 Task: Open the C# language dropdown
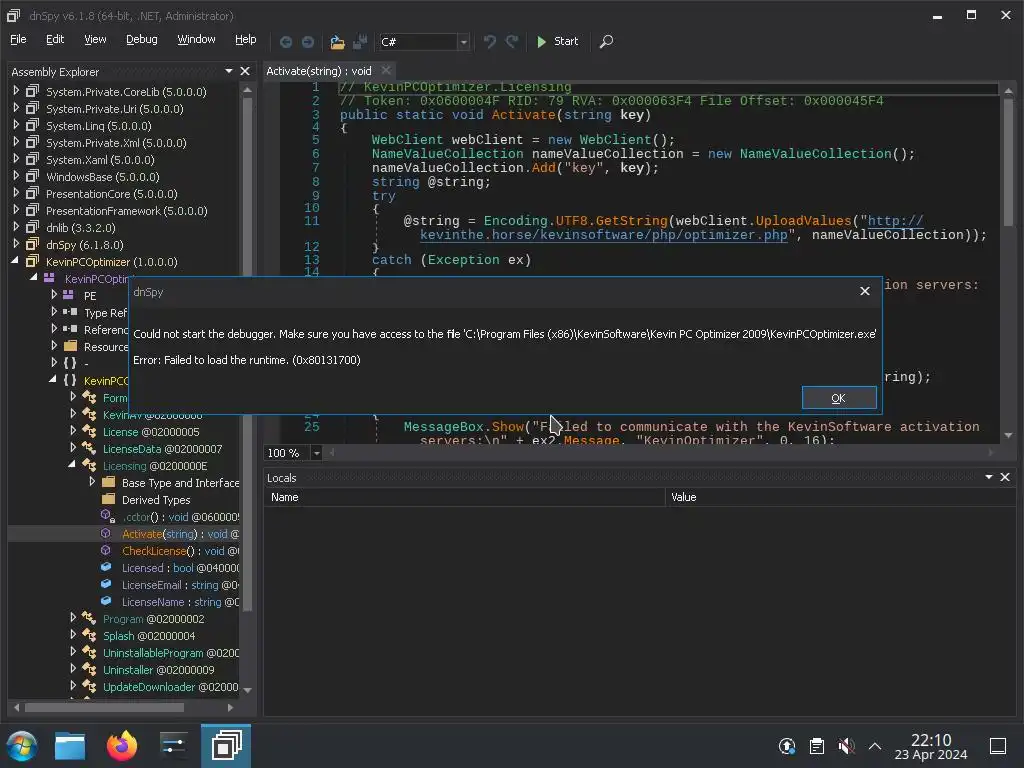coord(463,42)
